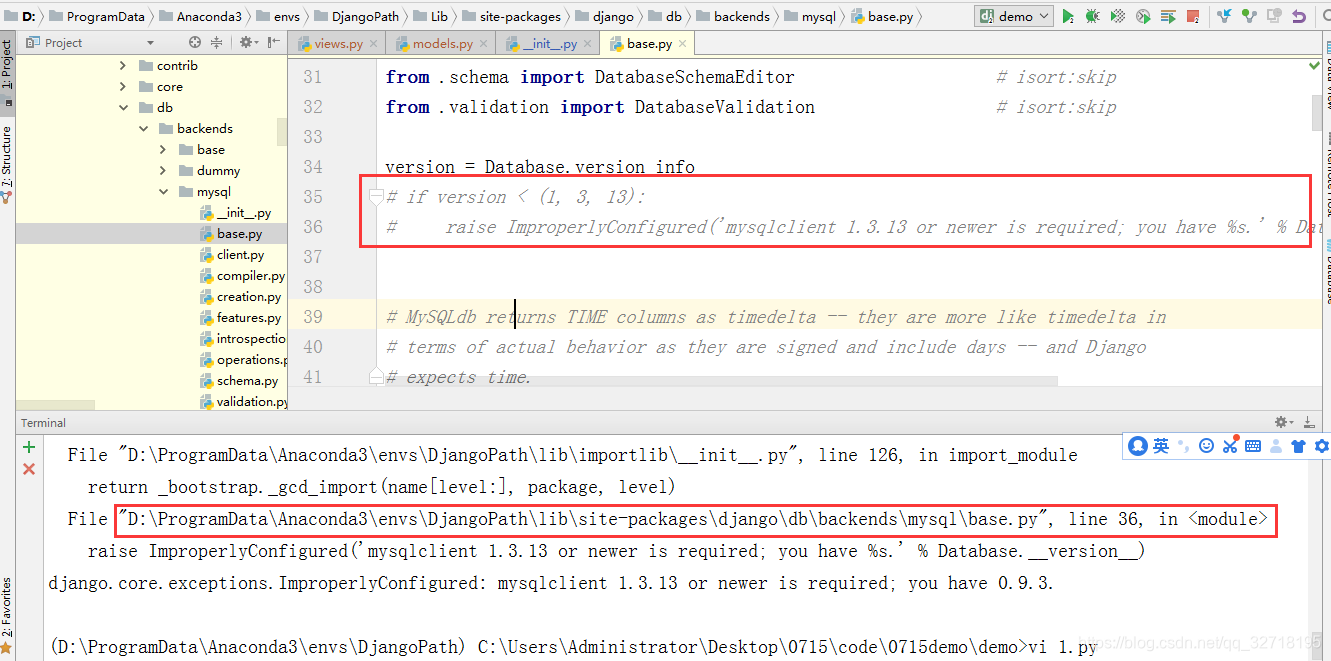Screen dimensions: 1331x661
Task: Click the emoji smiley in the IME bar
Action: tap(1207, 446)
